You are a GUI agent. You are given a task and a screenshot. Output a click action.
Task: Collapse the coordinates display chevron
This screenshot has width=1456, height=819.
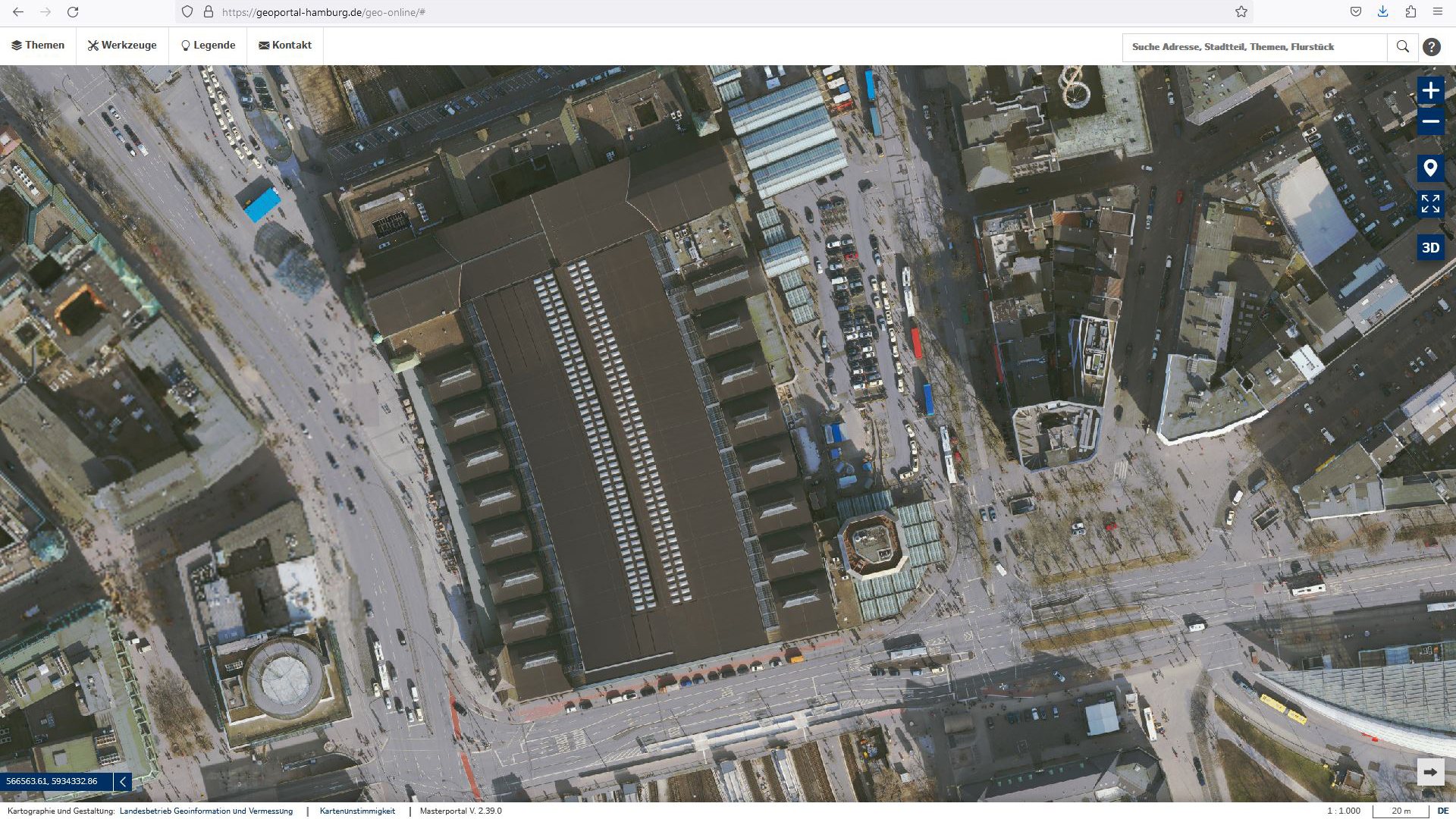pos(122,781)
